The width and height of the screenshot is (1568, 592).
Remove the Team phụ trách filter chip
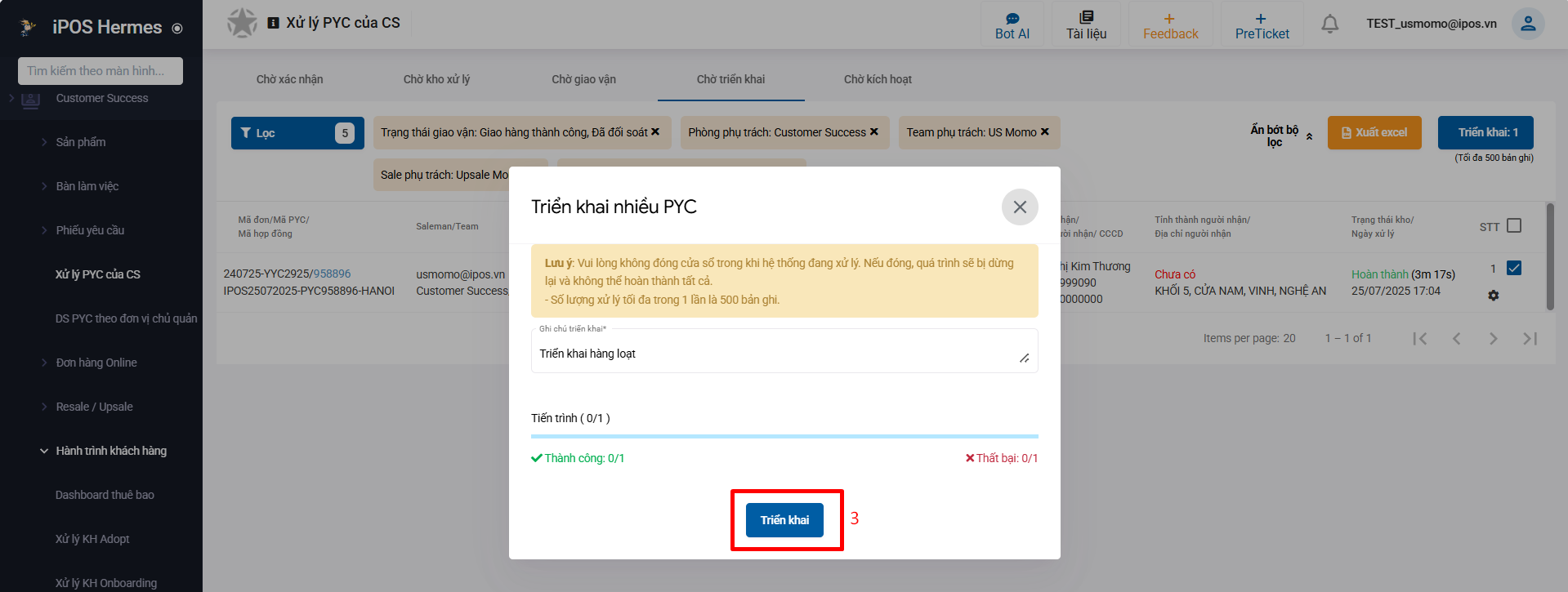click(1044, 131)
